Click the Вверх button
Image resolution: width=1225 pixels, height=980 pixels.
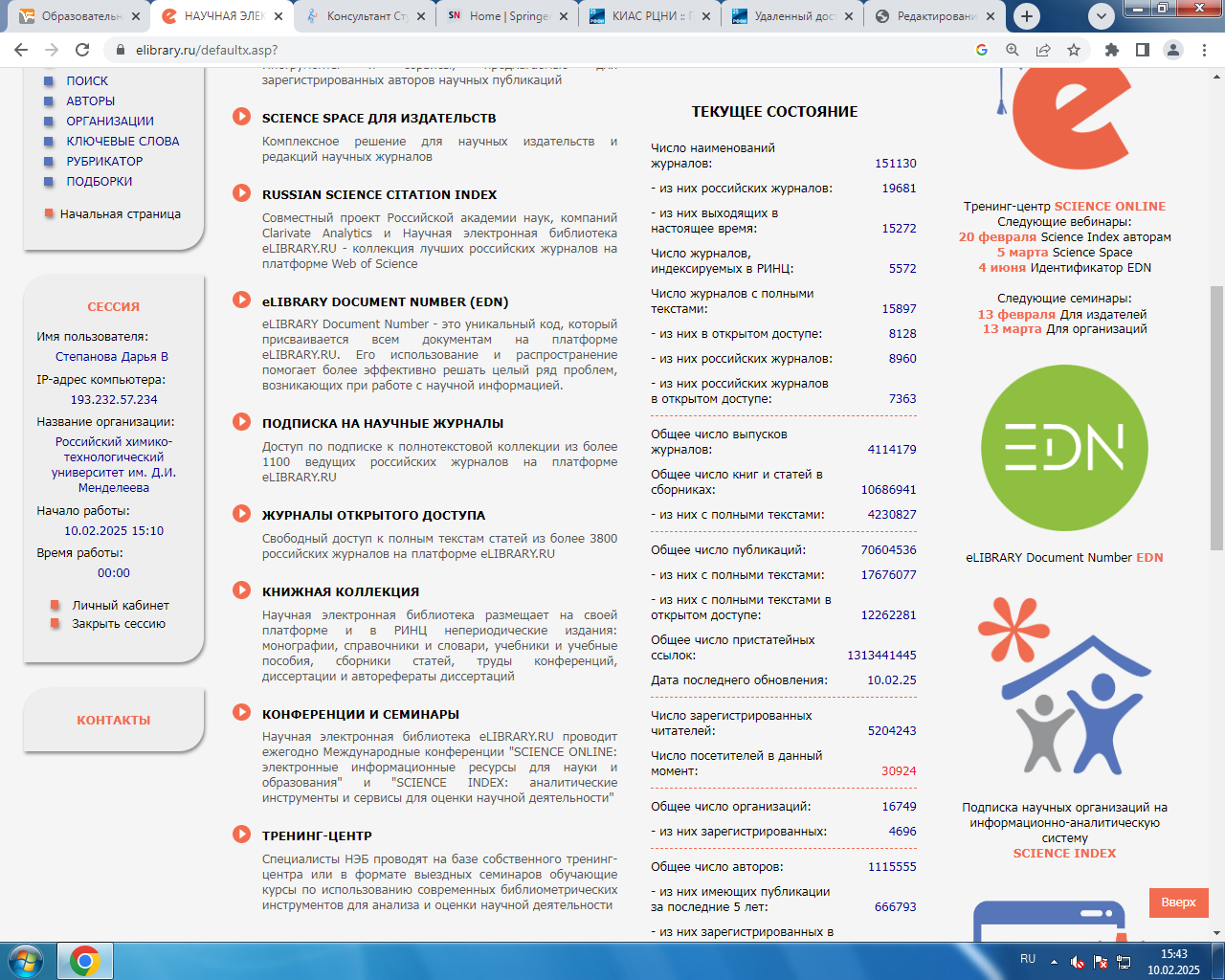1178,902
